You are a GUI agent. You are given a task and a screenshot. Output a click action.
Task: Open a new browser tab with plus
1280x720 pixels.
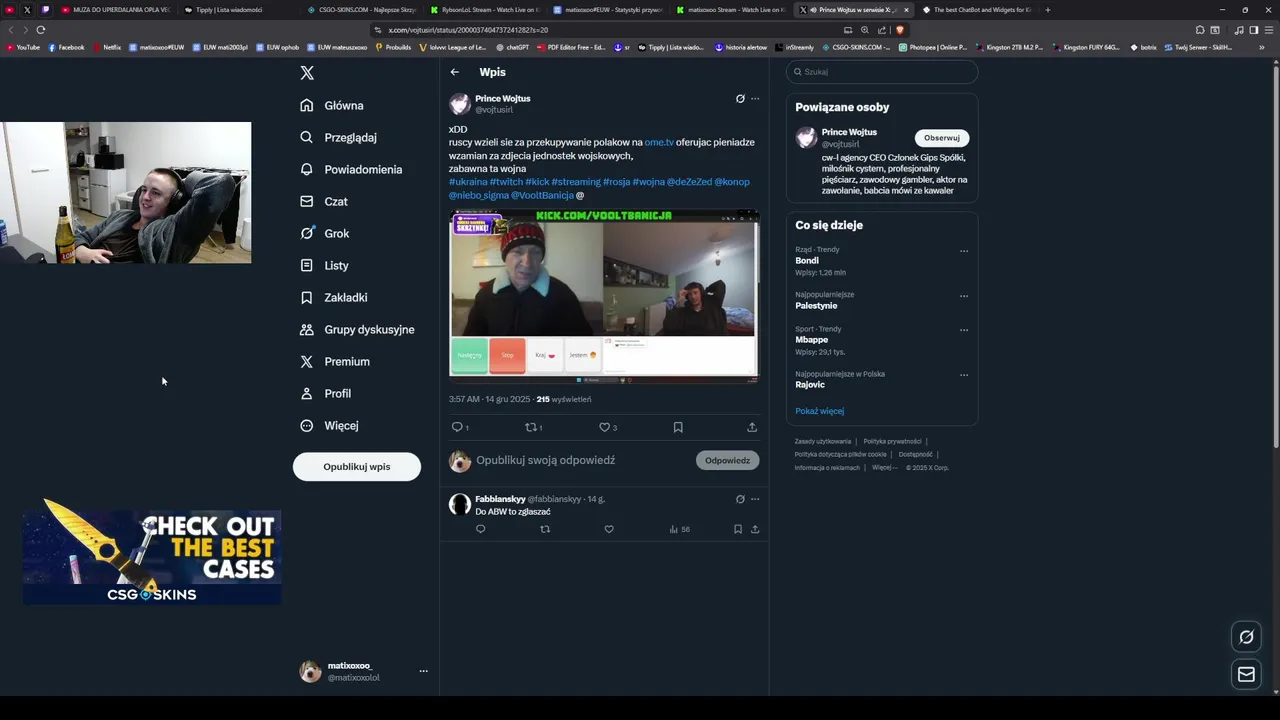[1048, 10]
